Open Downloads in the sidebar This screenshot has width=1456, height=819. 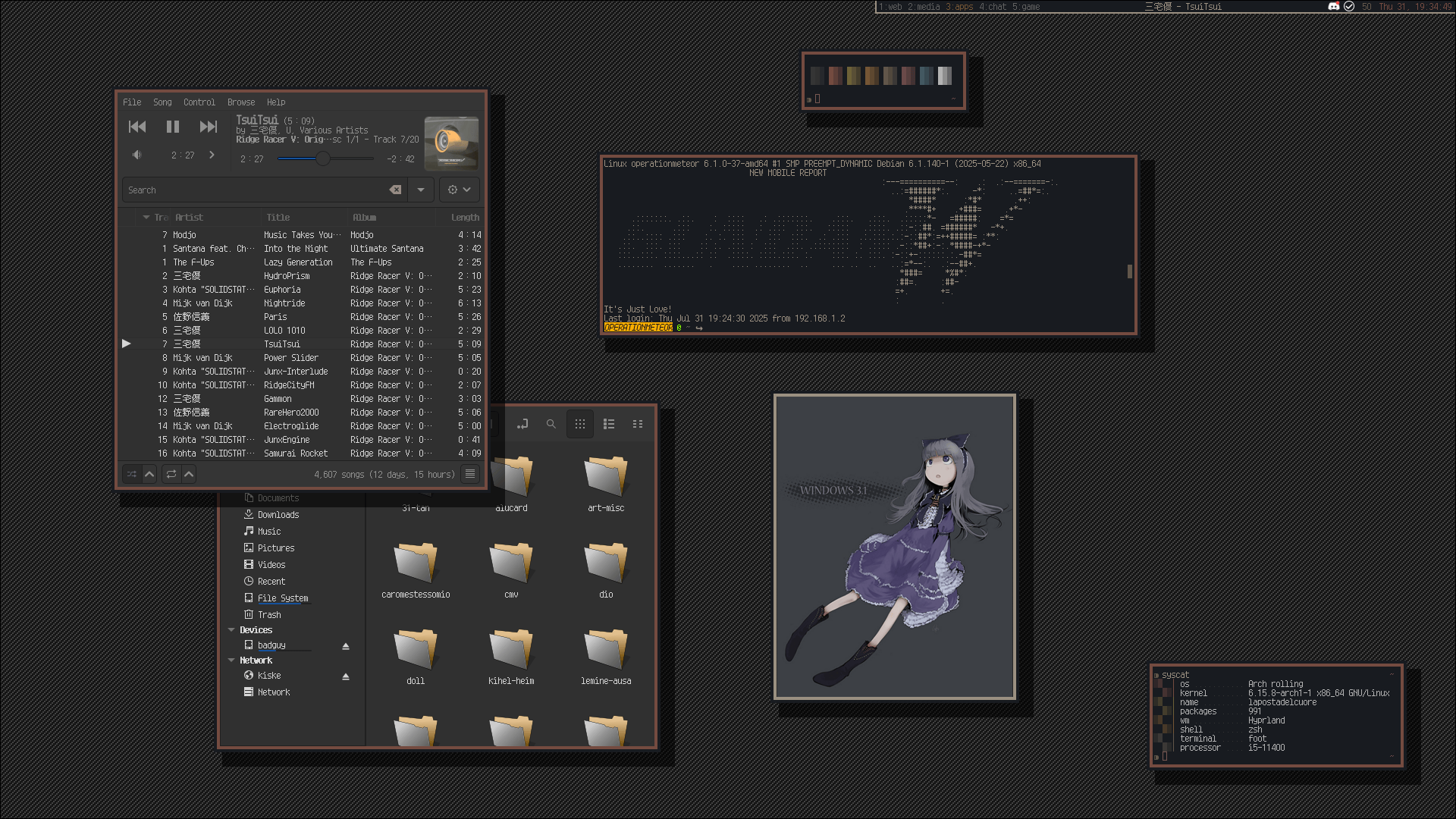[278, 515]
